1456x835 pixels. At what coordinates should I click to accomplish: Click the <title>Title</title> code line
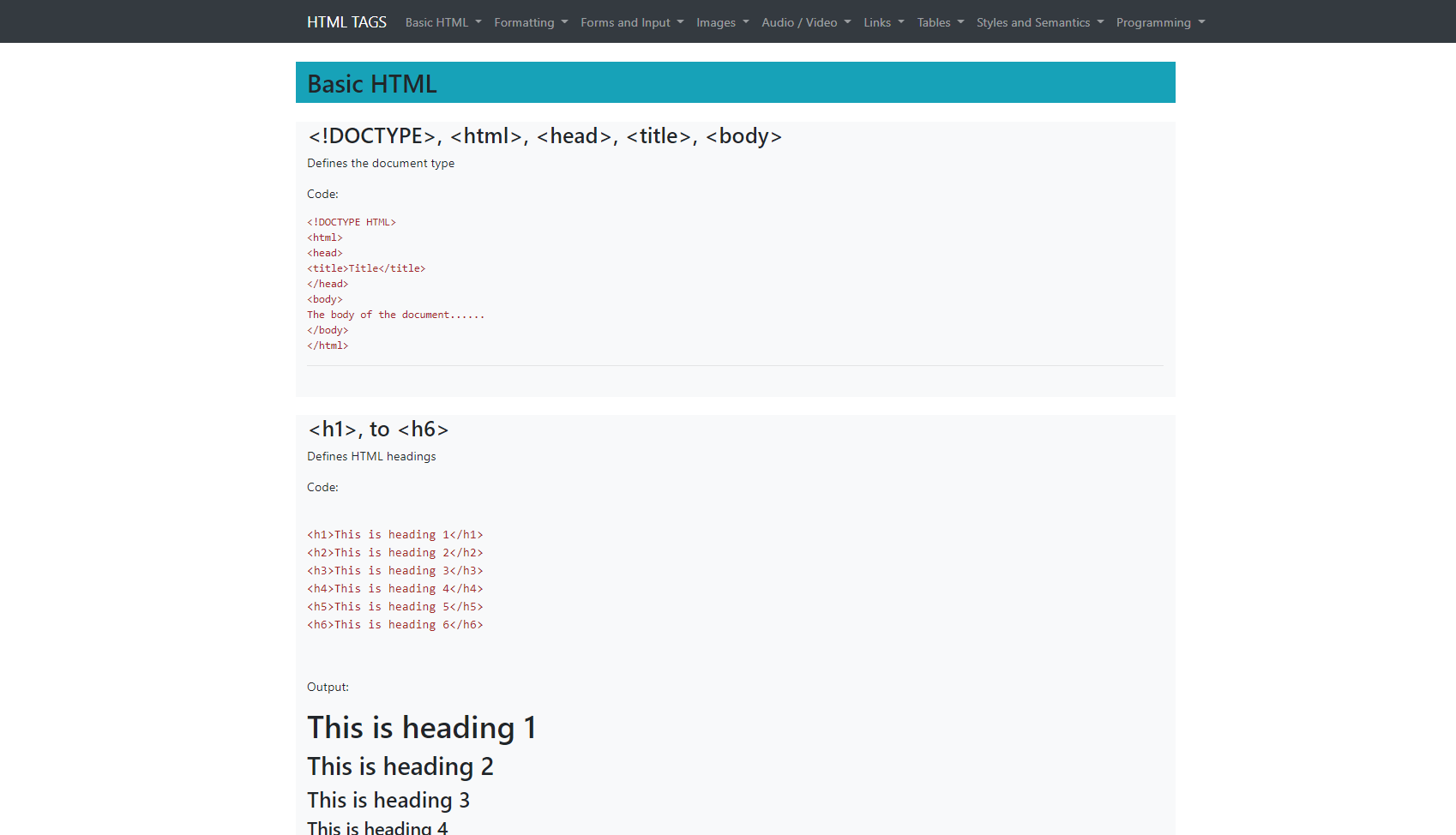click(x=366, y=268)
